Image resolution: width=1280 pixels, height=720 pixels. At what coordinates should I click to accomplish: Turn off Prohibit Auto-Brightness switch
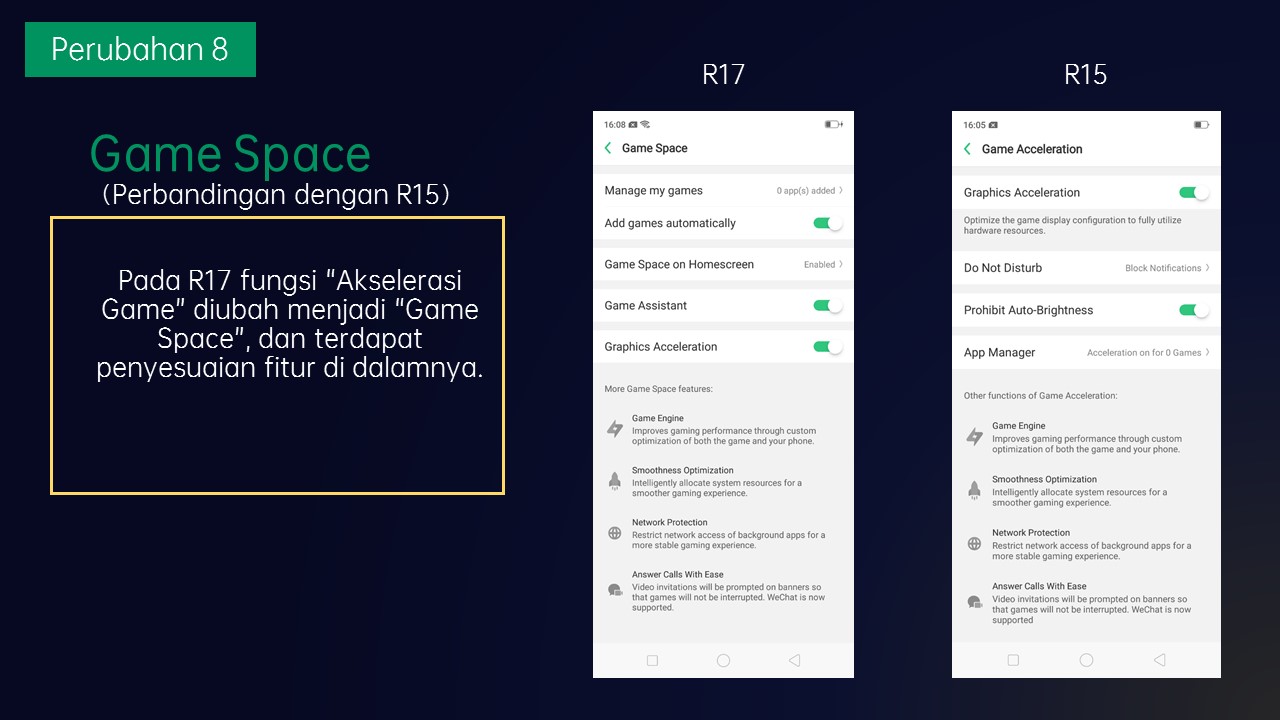click(1193, 310)
